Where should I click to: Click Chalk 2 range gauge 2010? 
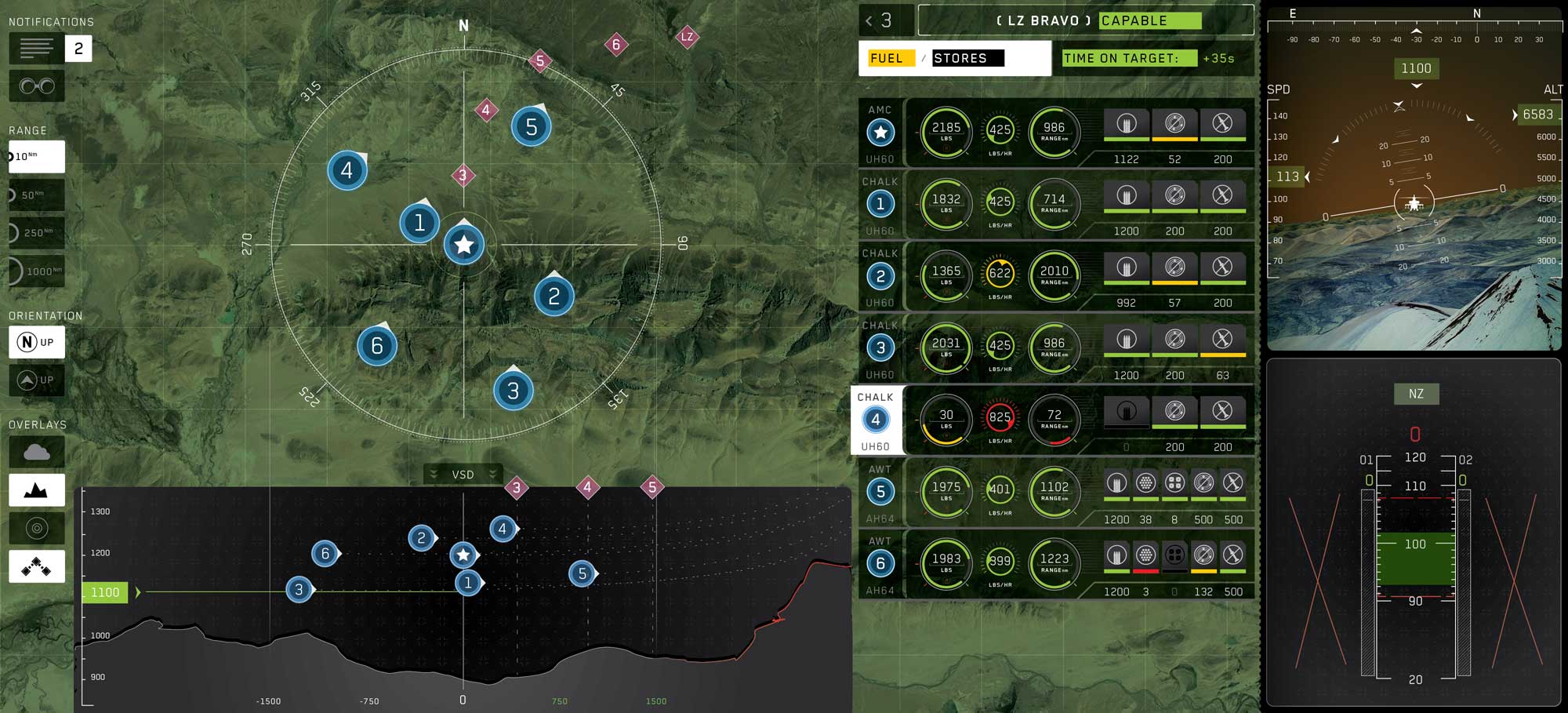(1054, 275)
